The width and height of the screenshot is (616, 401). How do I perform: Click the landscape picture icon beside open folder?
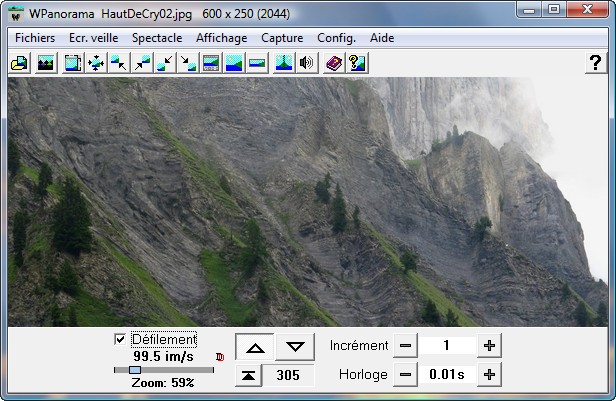pos(45,63)
